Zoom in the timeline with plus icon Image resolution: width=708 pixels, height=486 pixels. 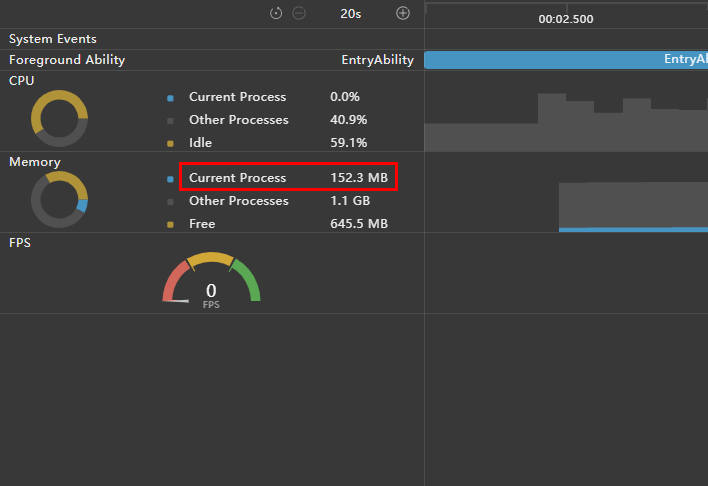[403, 13]
